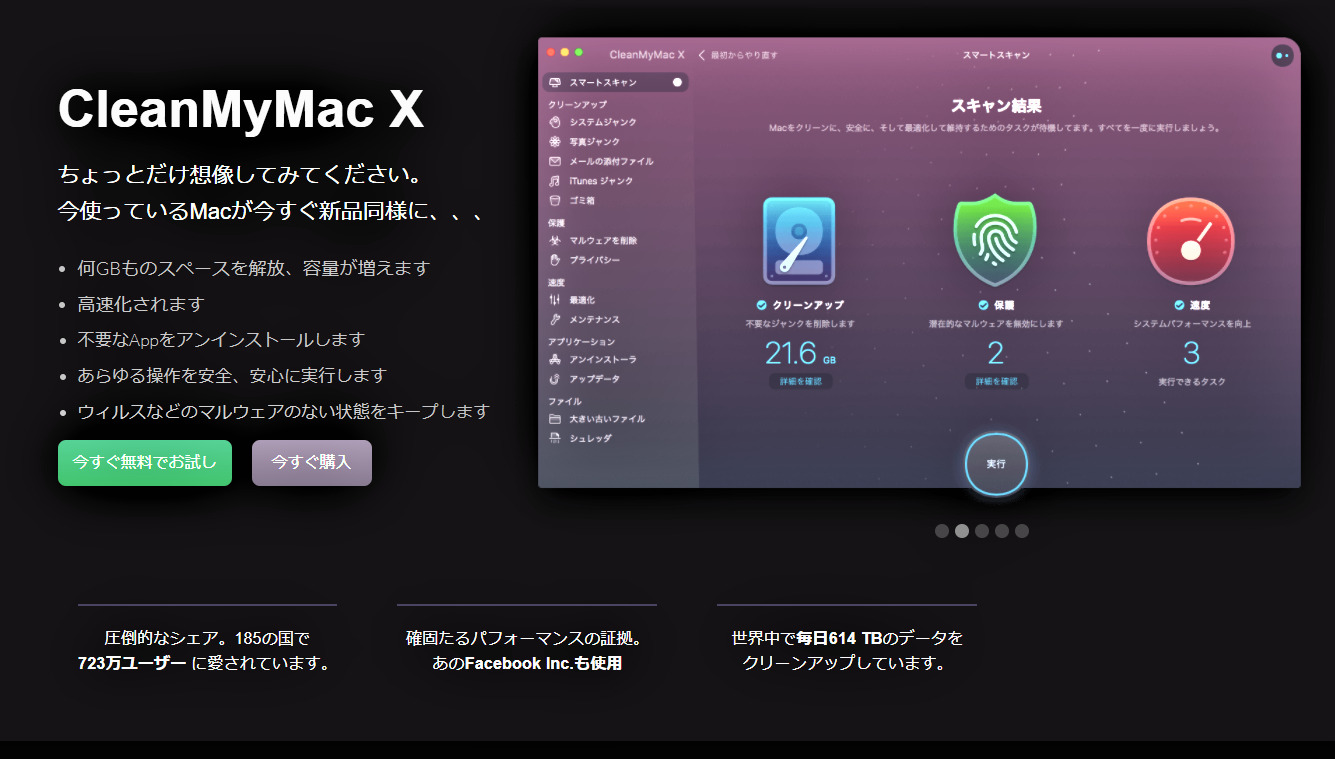Click the 高速化されます bullet
The height and width of the screenshot is (759, 1335).
pyautogui.click(x=141, y=304)
